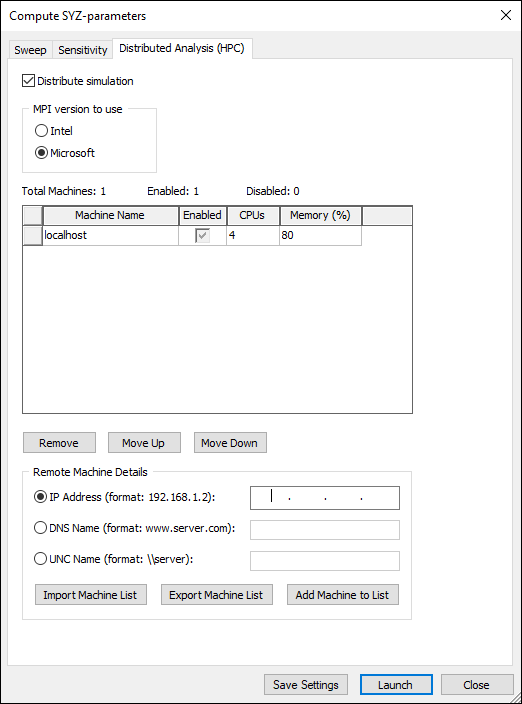
Task: Click the Machine Name column header
Action: coord(110,215)
